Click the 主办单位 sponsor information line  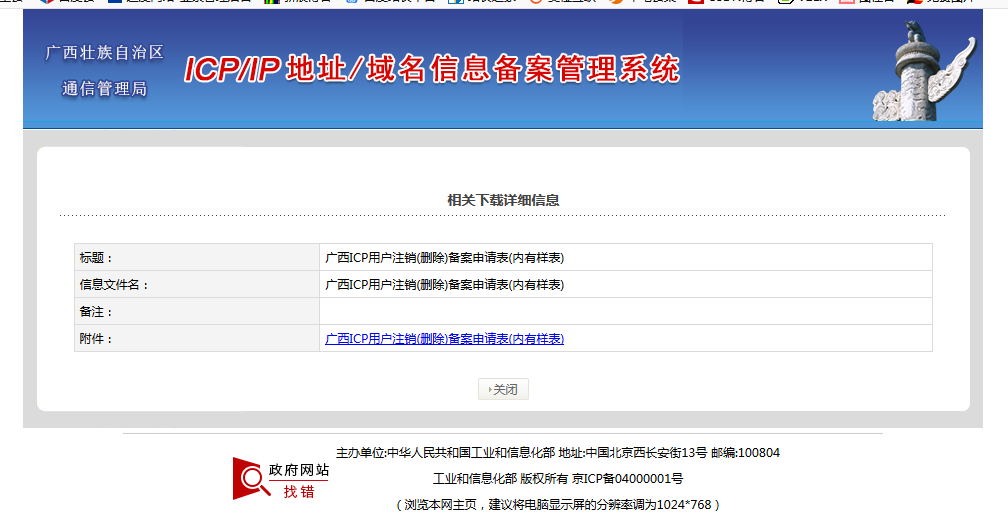[557, 453]
